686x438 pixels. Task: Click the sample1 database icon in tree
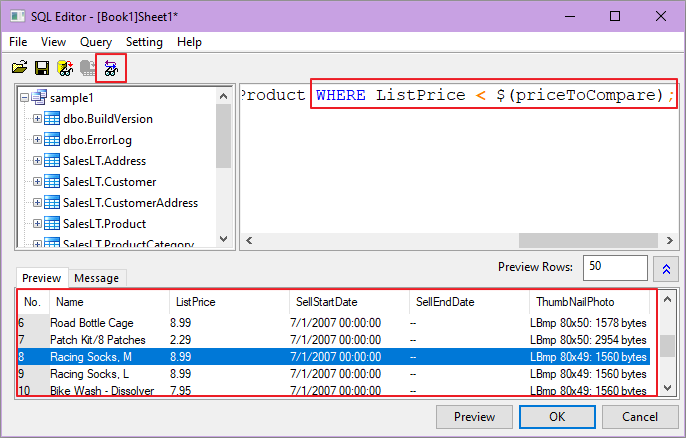click(x=40, y=98)
